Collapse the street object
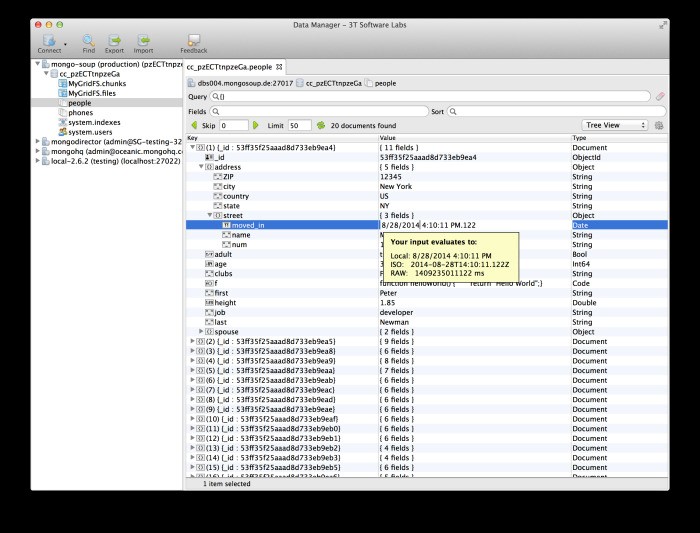Viewport: 700px width, 533px height. coord(210,215)
